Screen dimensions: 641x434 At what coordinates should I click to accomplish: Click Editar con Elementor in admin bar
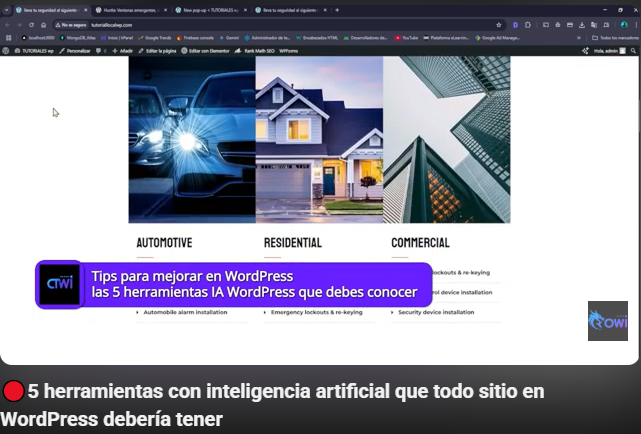(211, 49)
